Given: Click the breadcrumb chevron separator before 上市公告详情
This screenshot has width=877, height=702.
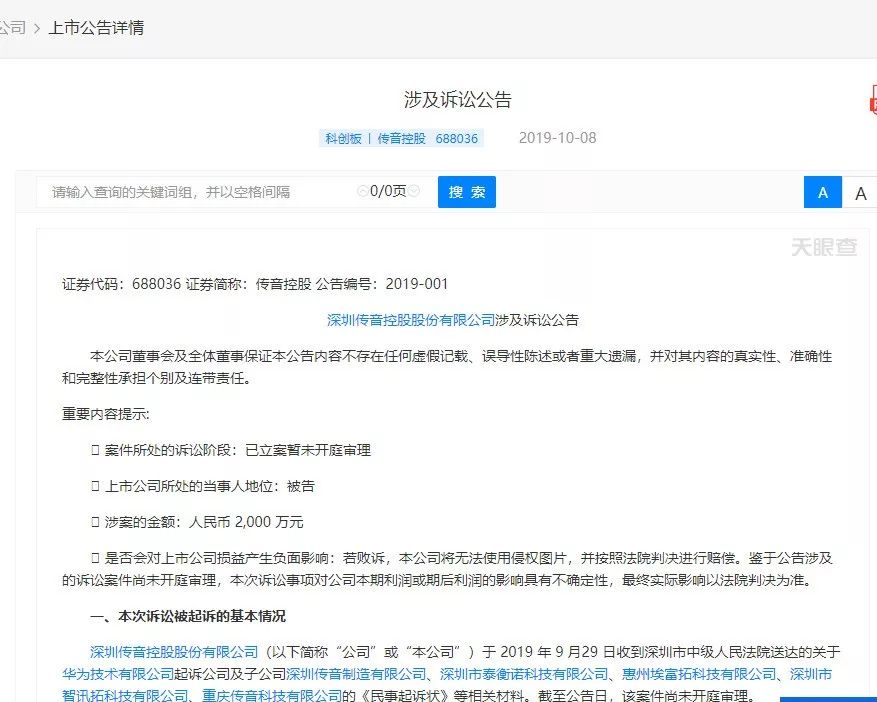Looking at the screenshot, I should point(37,28).
